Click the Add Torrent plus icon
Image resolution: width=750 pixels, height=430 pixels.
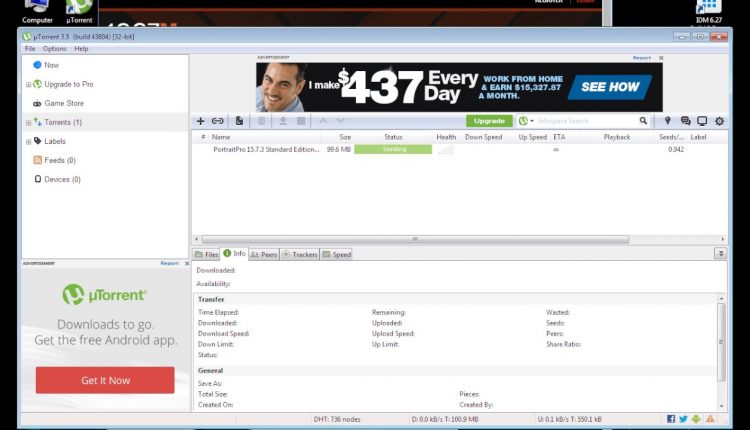coord(200,121)
